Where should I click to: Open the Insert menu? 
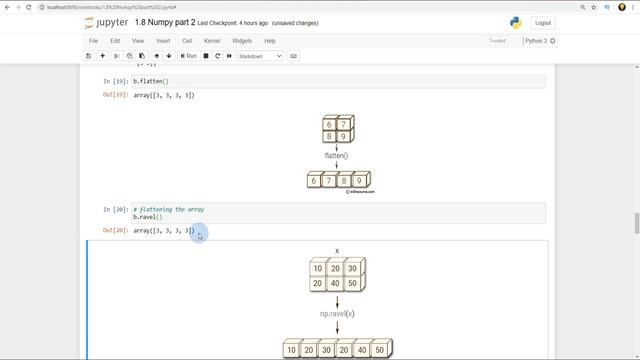click(163, 41)
